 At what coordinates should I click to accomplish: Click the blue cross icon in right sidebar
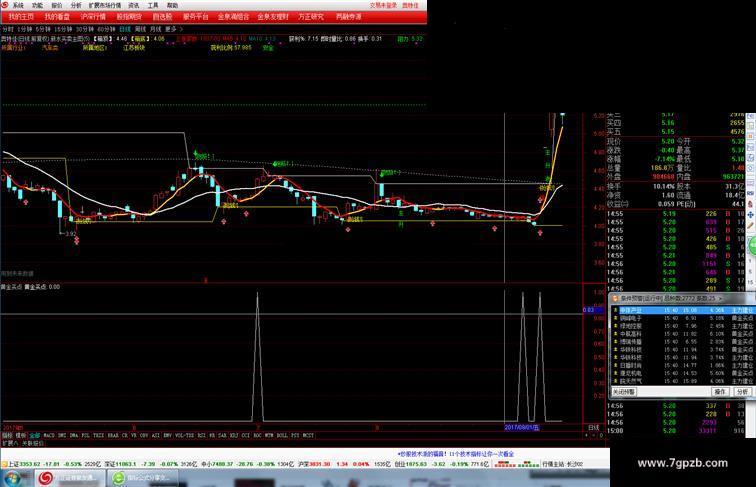[751, 215]
